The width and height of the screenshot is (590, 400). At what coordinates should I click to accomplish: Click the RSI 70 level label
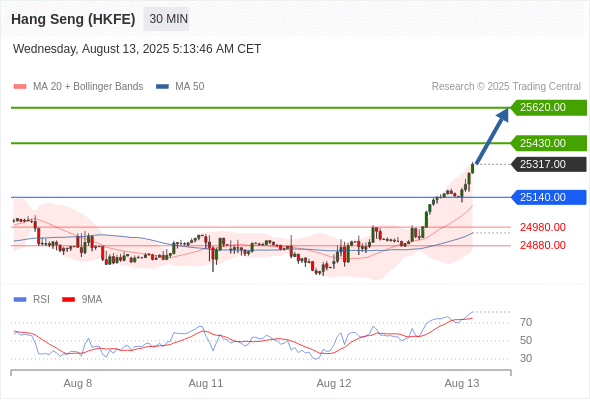pyautogui.click(x=526, y=322)
